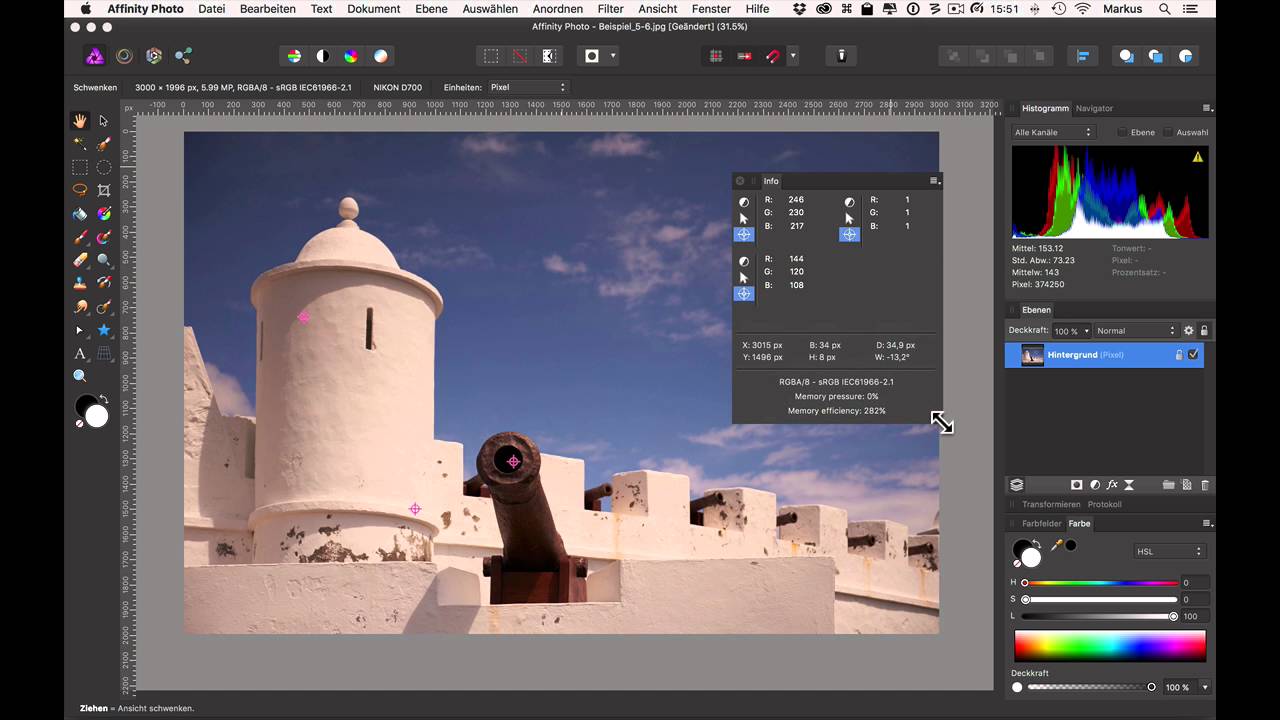Add an adjustment layer

[x=1095, y=485]
